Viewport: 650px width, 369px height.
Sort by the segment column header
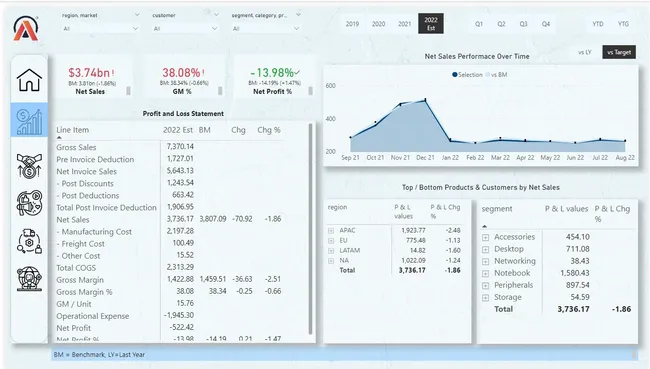[x=497, y=209]
